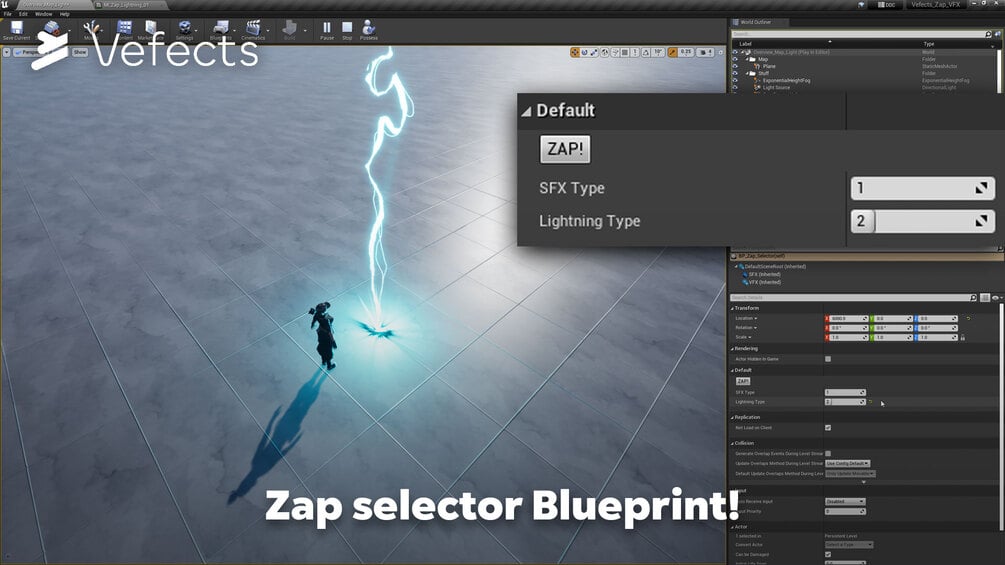This screenshot has height=565, width=1005.
Task: Open the 10° rotation snap value menu
Action: tap(658, 53)
